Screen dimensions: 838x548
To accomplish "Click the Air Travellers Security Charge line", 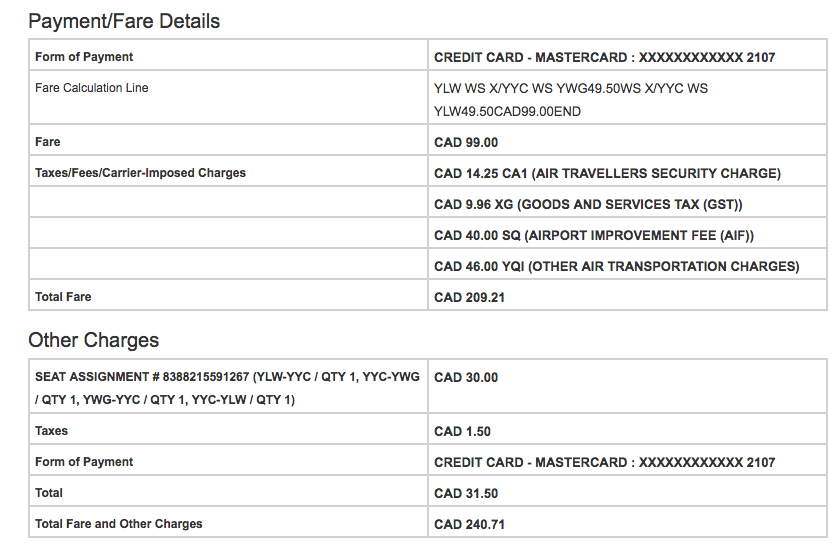I will [607, 173].
